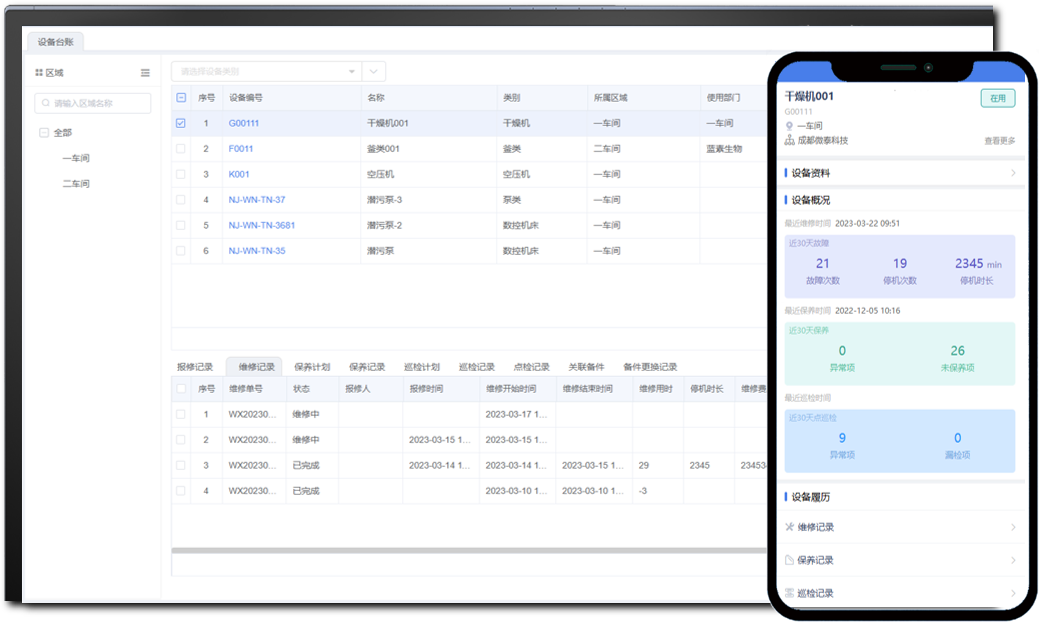Click the horizontal scrollbar under repair records table
The width and height of the screenshot is (1039, 622).
click(x=470, y=550)
